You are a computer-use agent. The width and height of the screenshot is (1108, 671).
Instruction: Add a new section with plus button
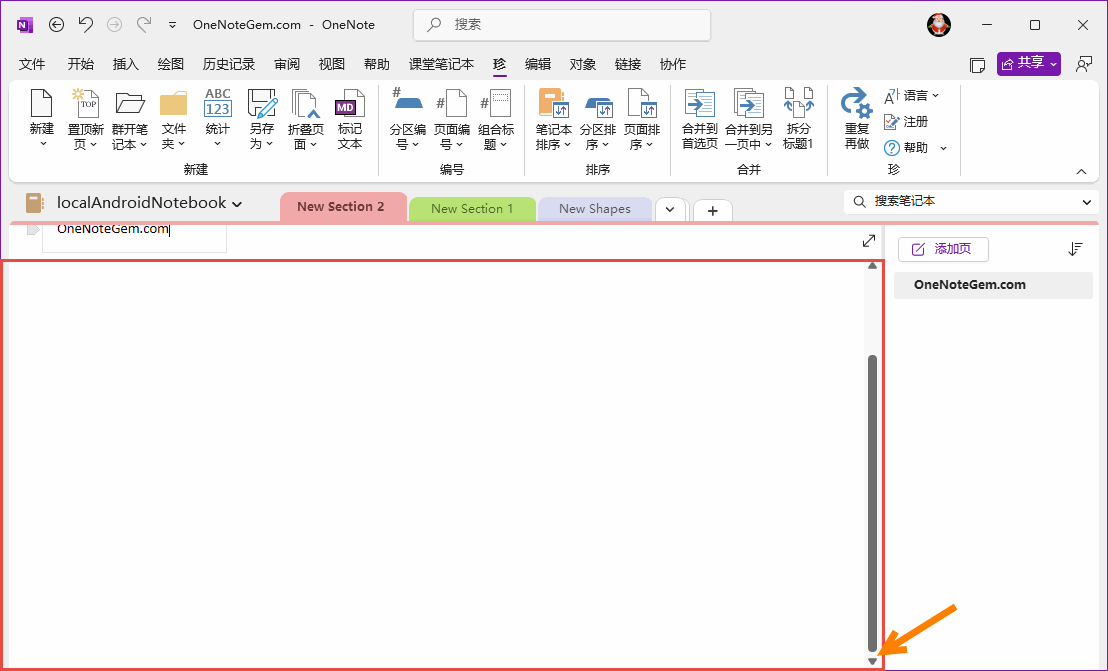[713, 210]
